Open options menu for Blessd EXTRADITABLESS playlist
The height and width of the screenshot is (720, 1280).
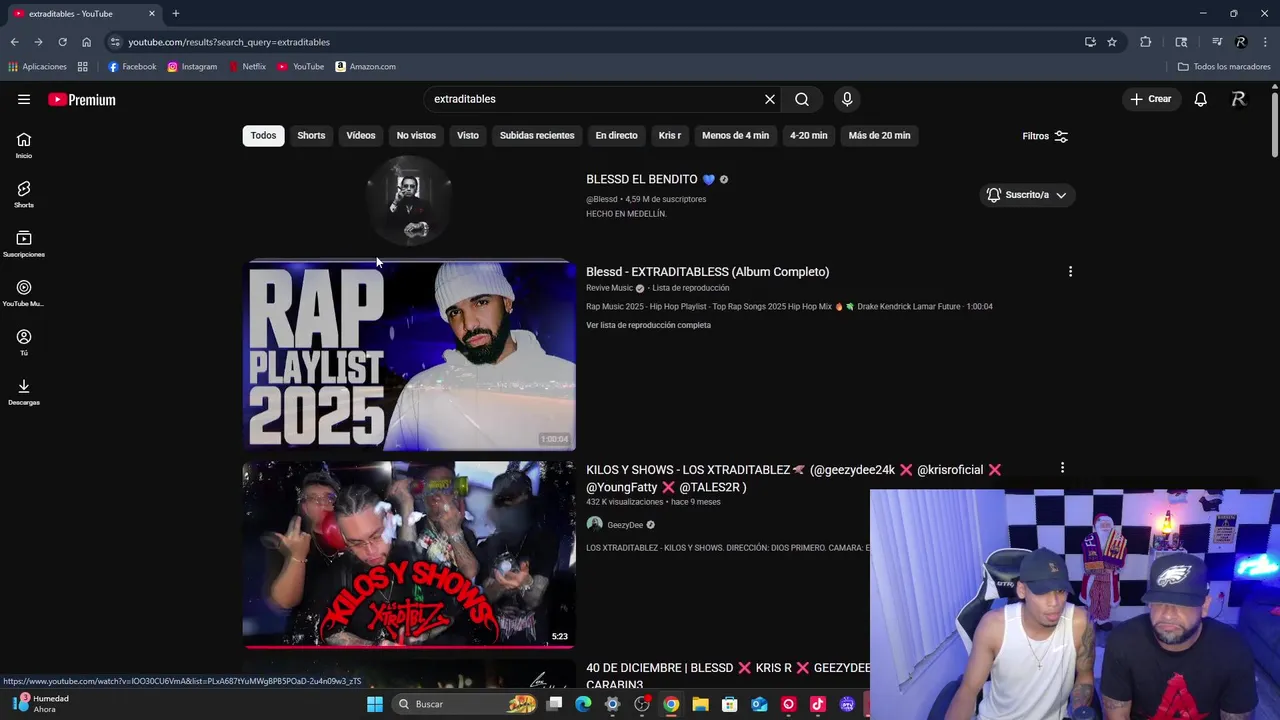1070,272
